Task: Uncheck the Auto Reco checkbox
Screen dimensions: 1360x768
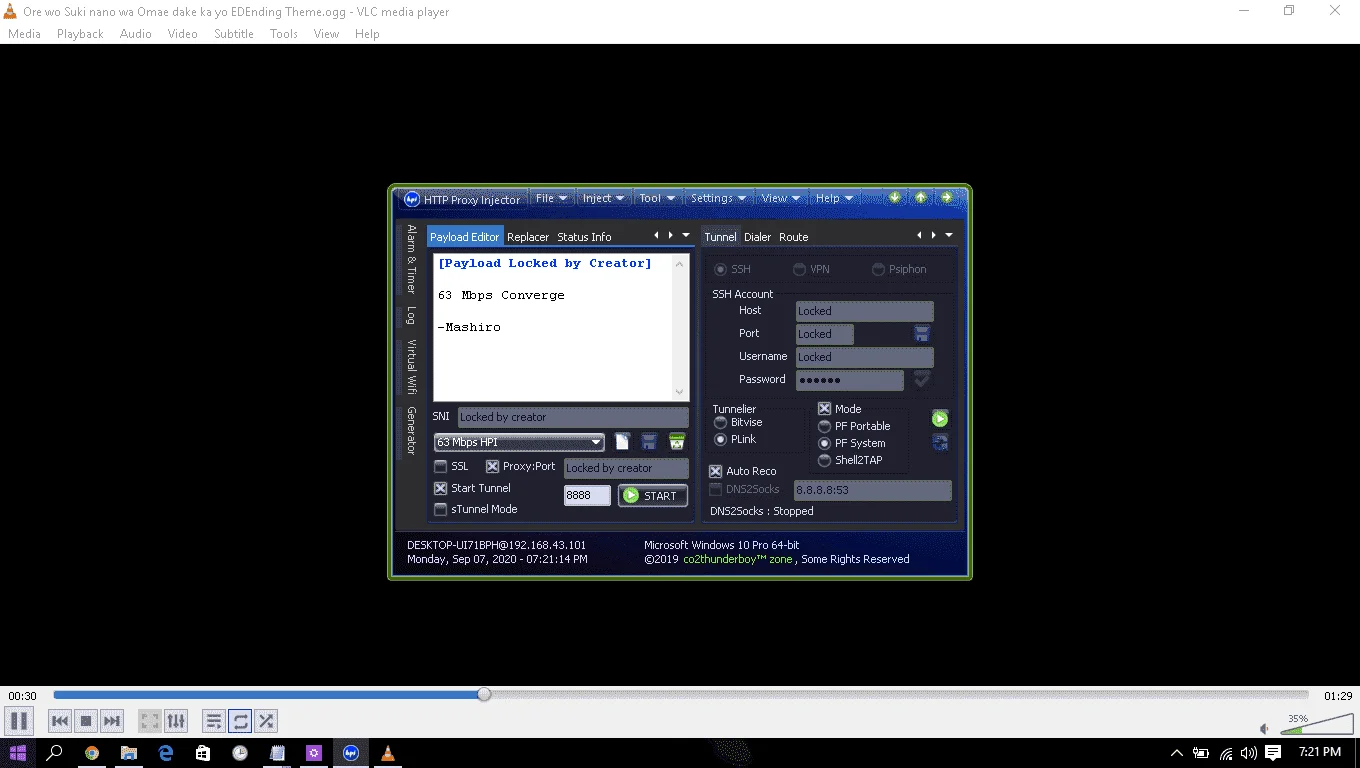Action: click(715, 471)
